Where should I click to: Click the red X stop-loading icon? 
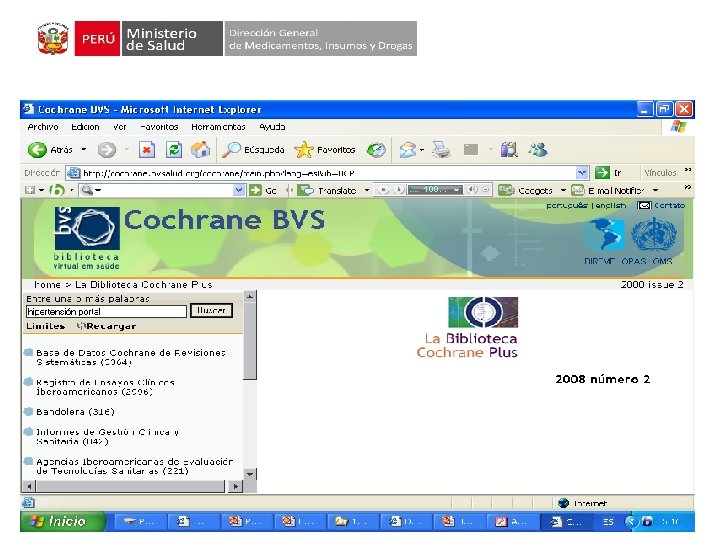(x=146, y=150)
